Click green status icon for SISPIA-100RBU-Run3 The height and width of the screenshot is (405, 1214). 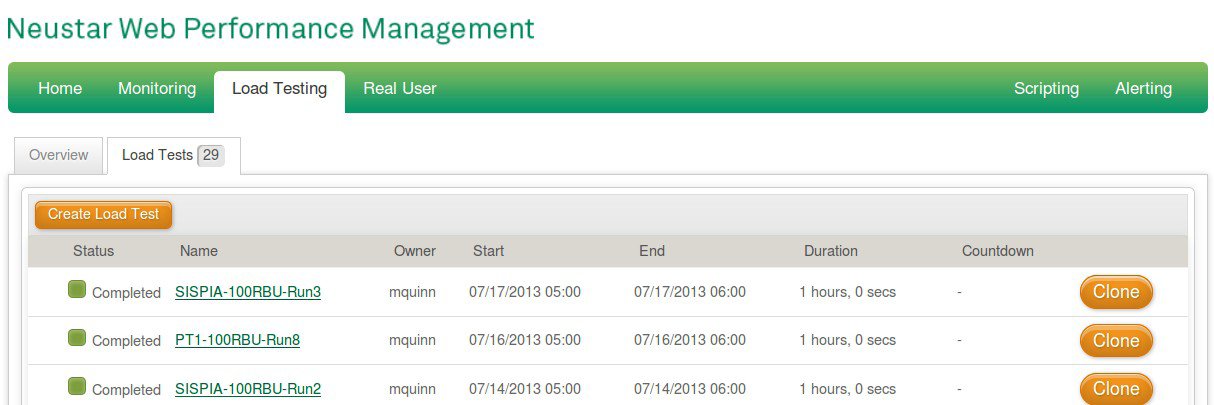[77, 290]
